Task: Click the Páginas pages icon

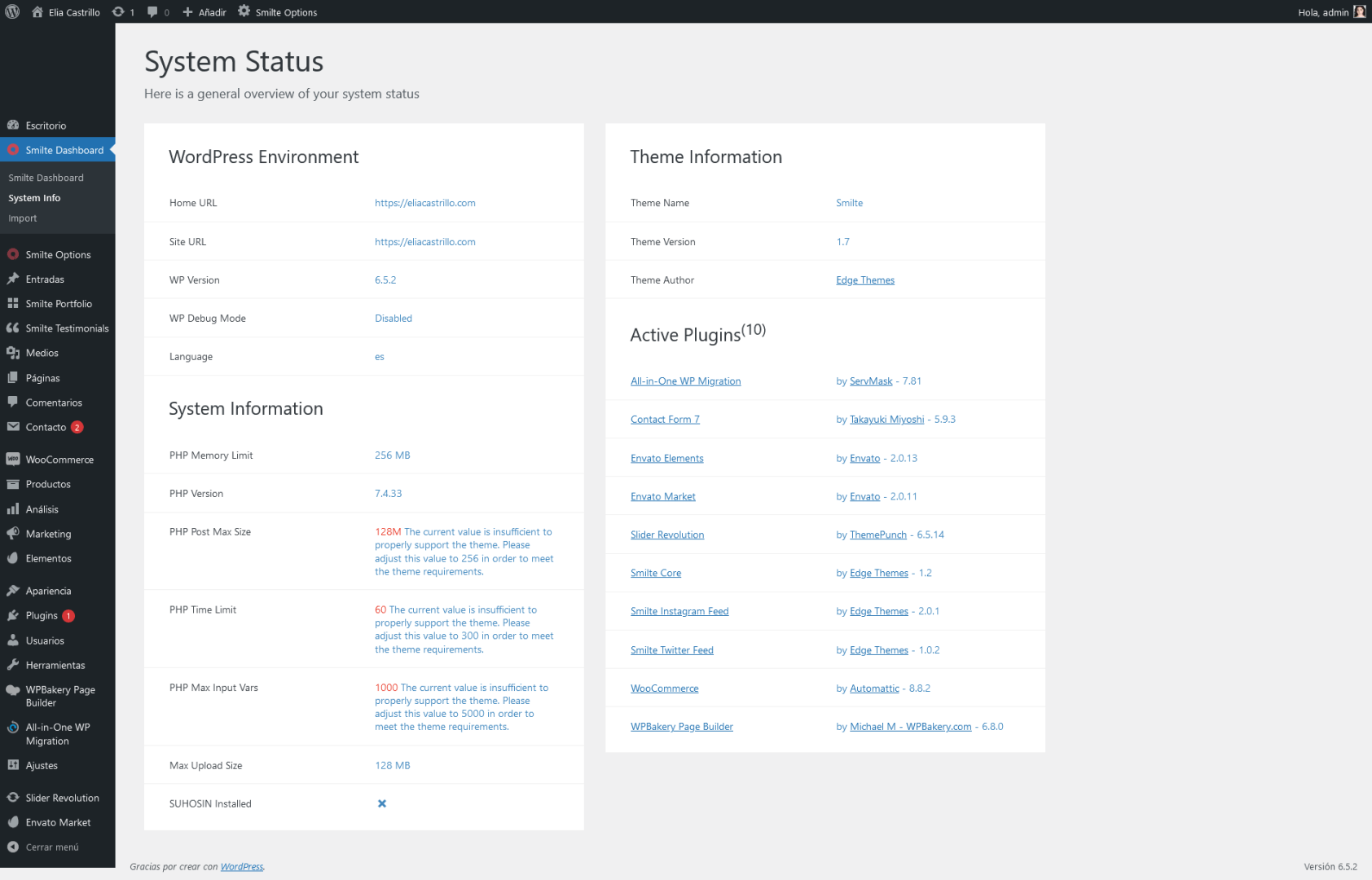Action: (13, 377)
